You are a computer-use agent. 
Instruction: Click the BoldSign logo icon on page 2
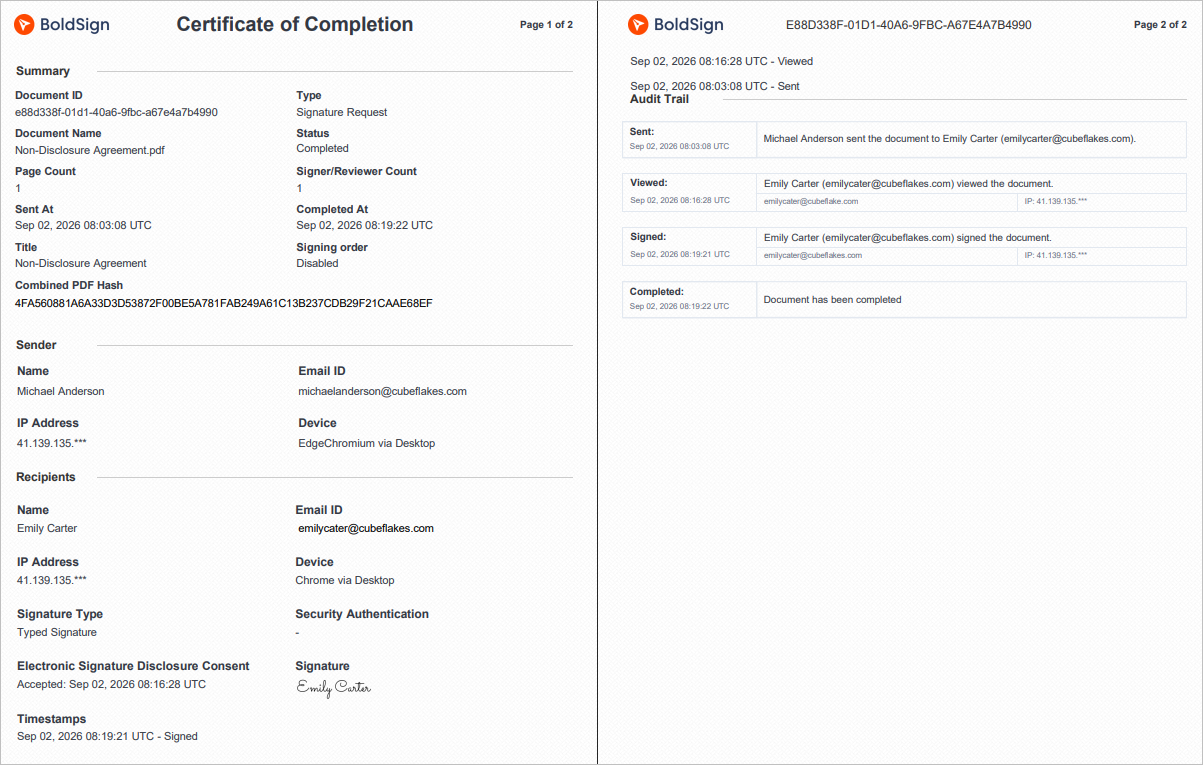(x=637, y=25)
